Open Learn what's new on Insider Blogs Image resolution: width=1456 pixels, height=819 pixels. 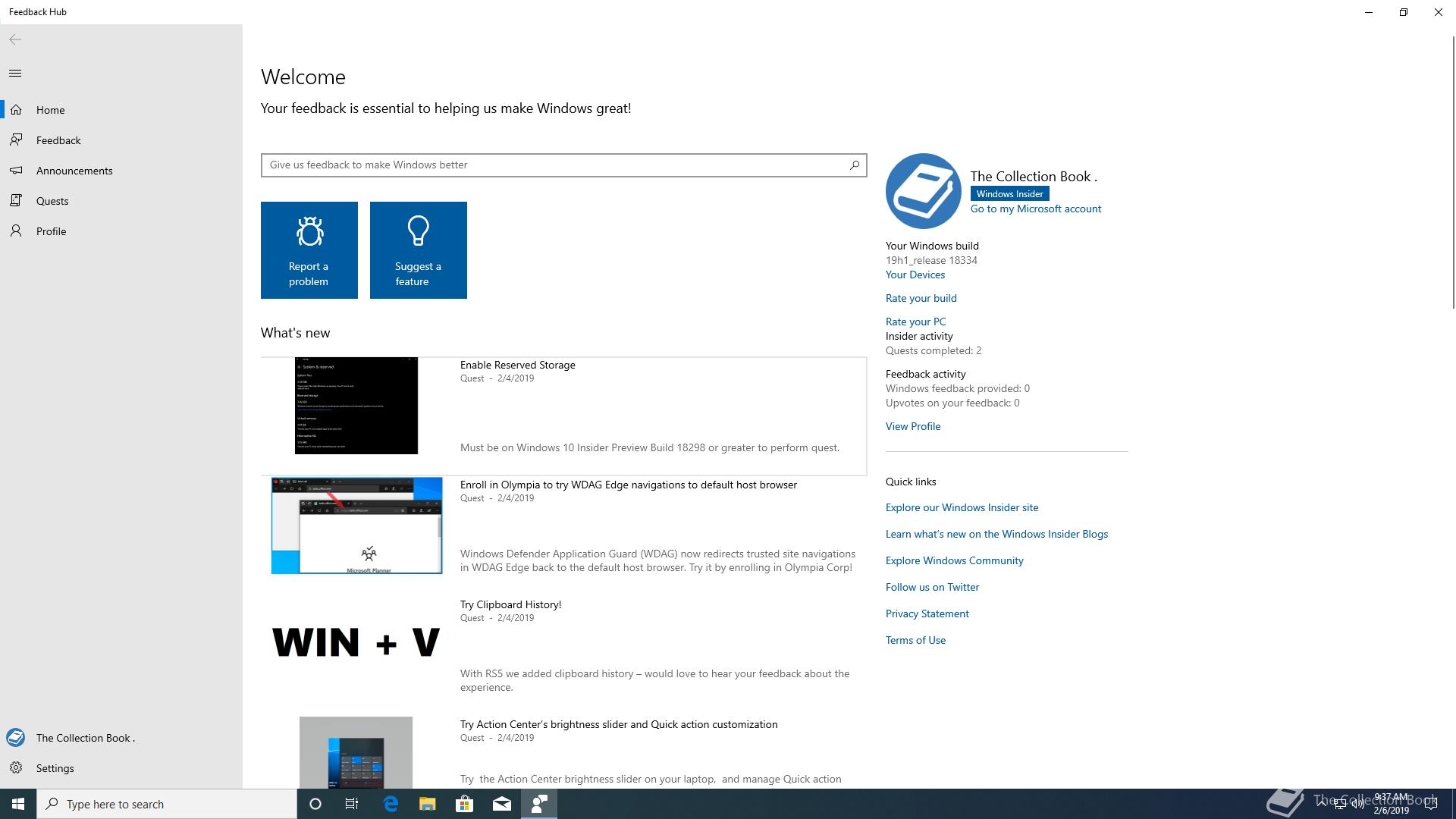click(x=996, y=534)
